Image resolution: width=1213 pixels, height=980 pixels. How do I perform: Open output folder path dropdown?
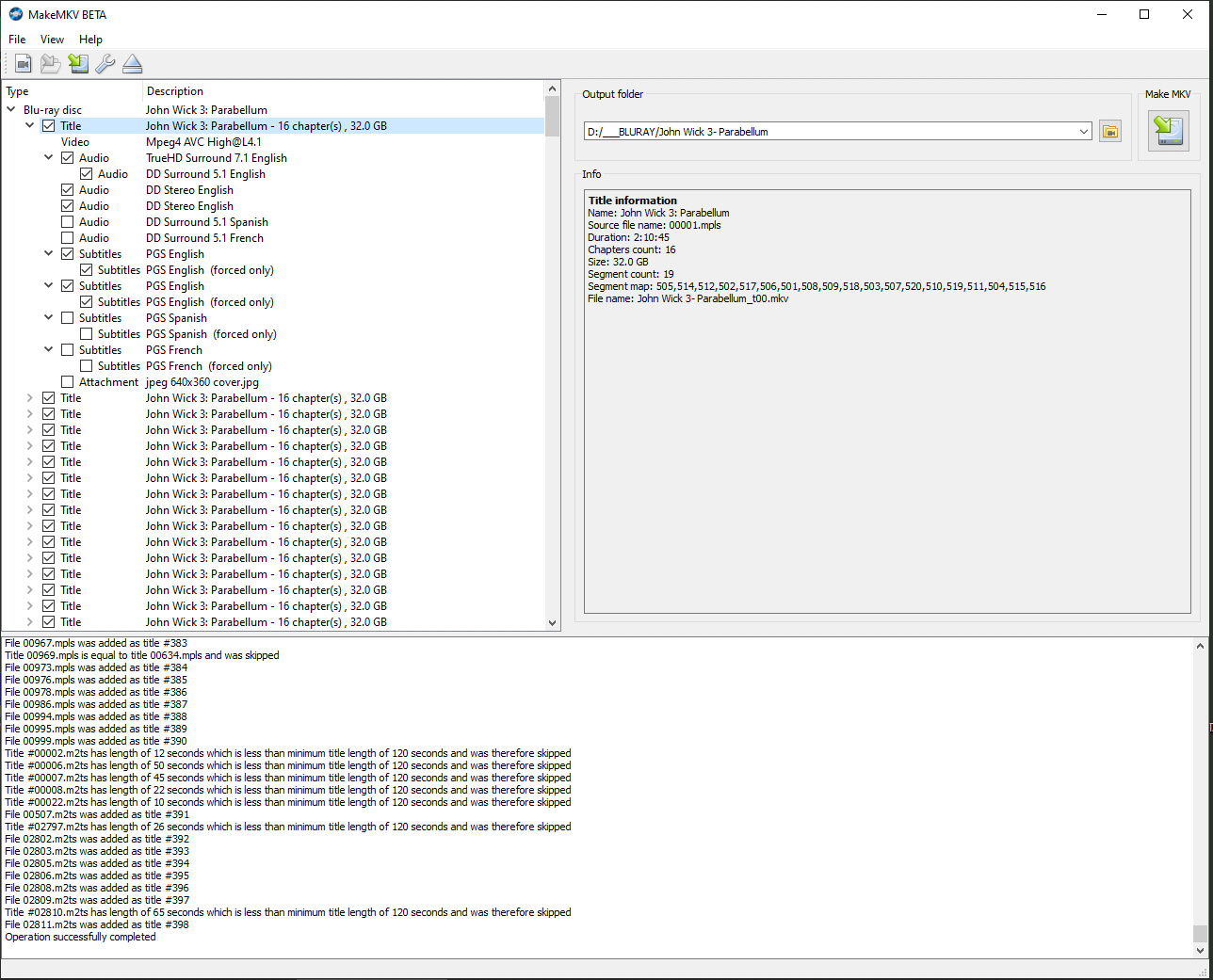tap(1084, 132)
